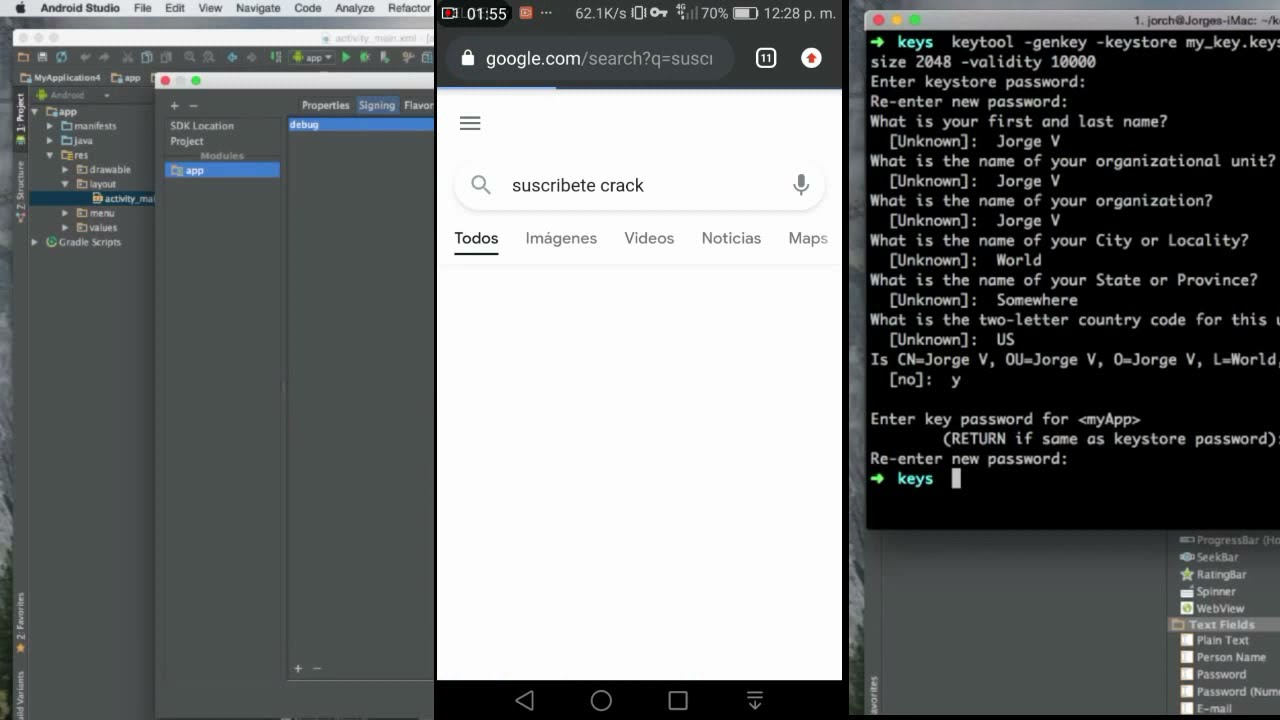Click the Forward navigation arrow in toolbar

252,57
